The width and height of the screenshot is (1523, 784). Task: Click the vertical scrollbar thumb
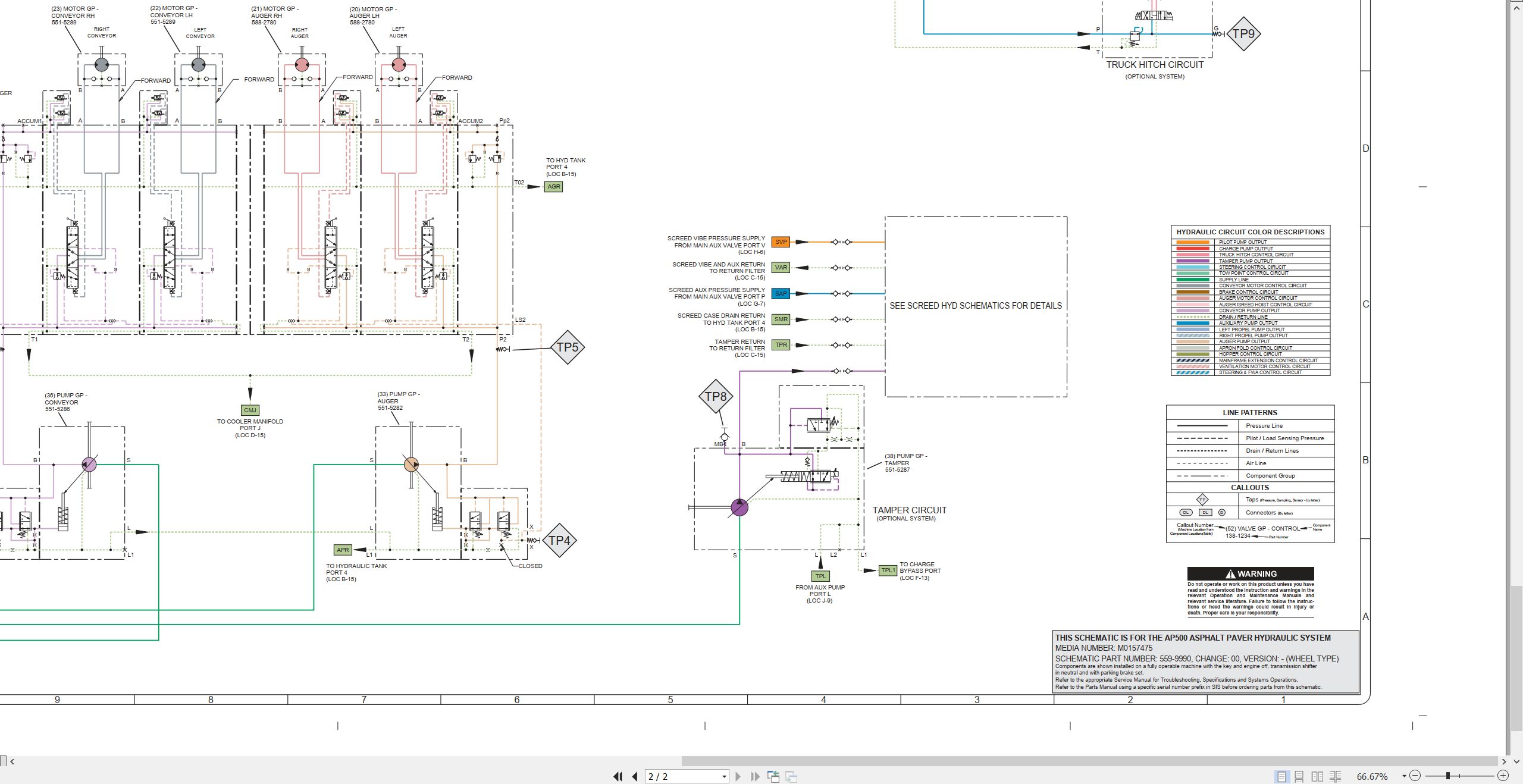coord(1516,658)
